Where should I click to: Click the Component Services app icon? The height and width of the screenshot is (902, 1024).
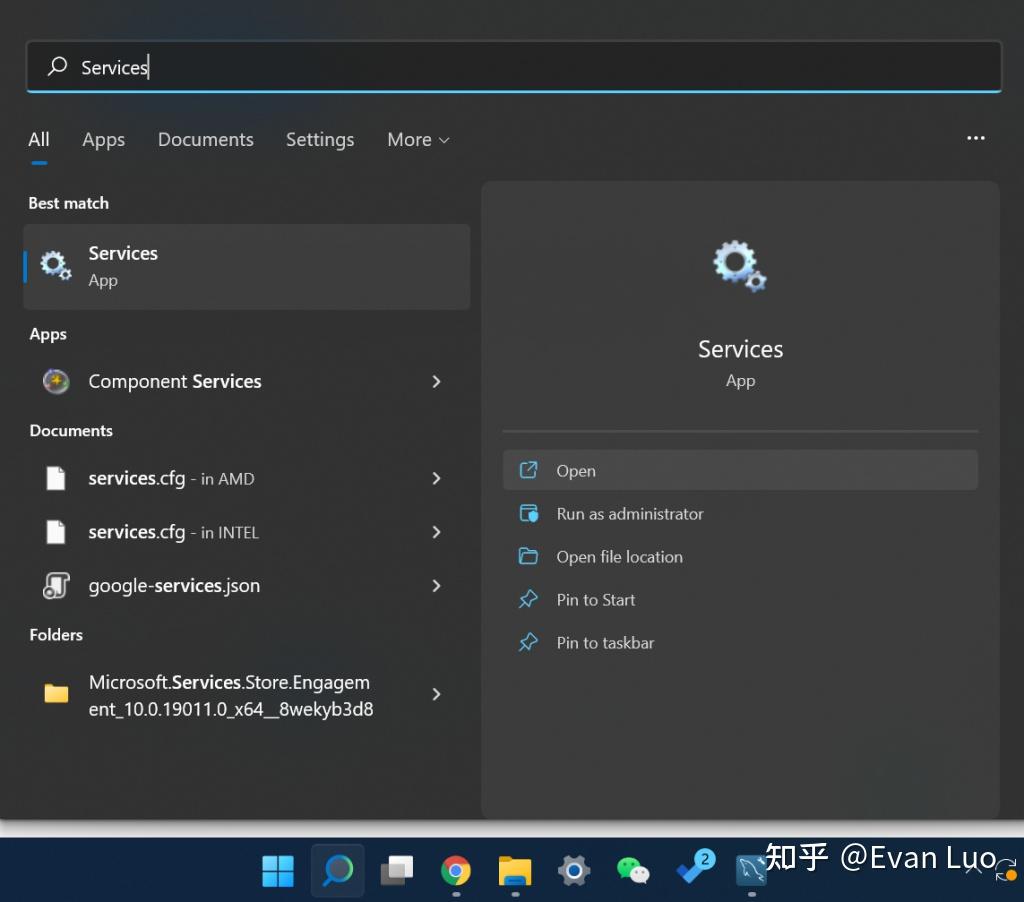tap(56, 381)
